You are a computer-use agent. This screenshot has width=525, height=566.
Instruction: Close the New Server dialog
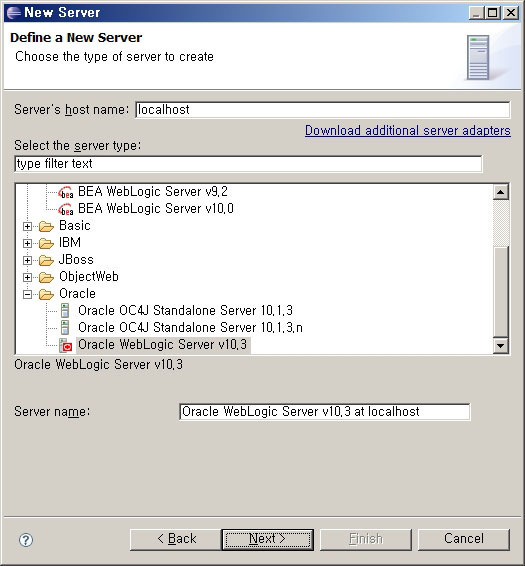(511, 13)
